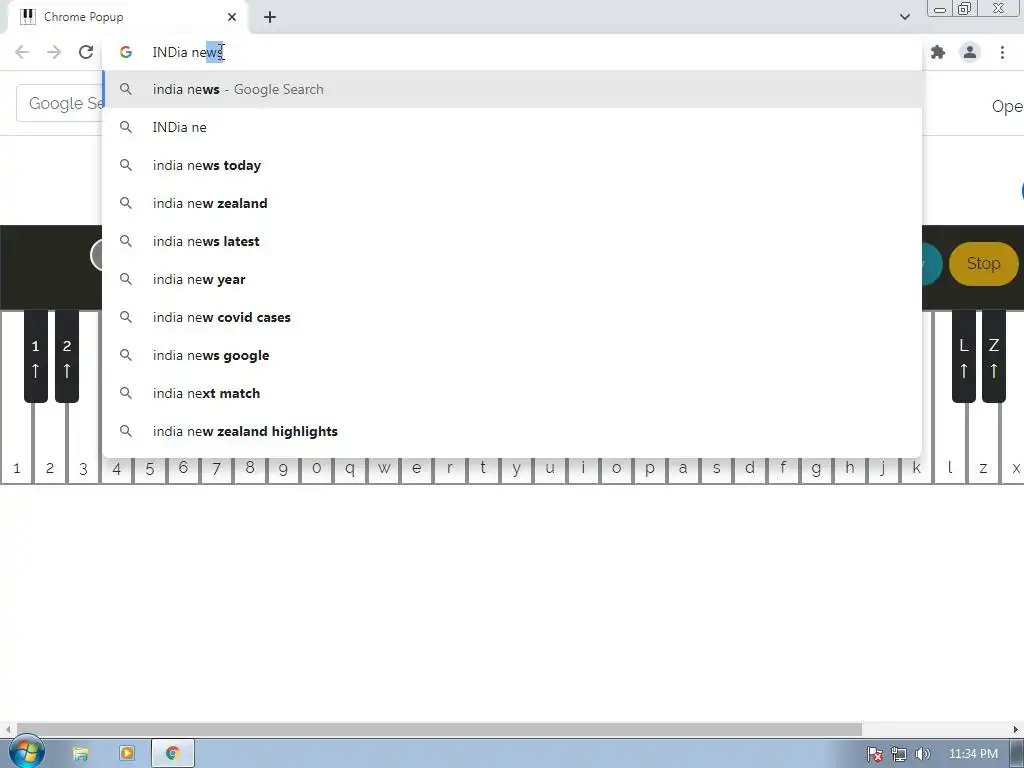Click the search icon beside 'india next match'
This screenshot has width=1024, height=768.
(126, 393)
